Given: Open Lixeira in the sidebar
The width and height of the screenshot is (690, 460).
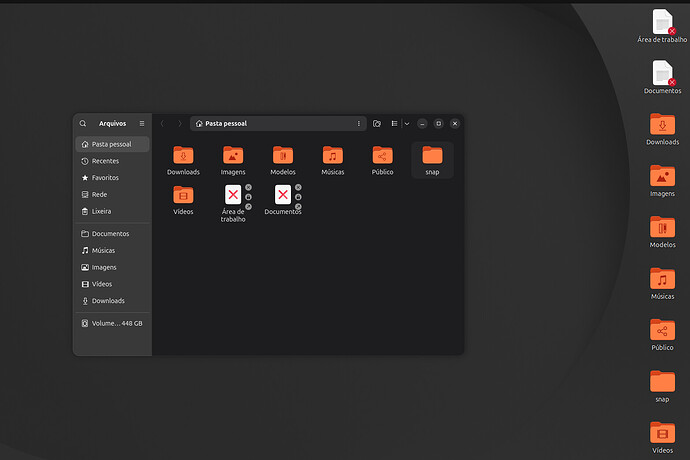Looking at the screenshot, I should click(x=113, y=211).
